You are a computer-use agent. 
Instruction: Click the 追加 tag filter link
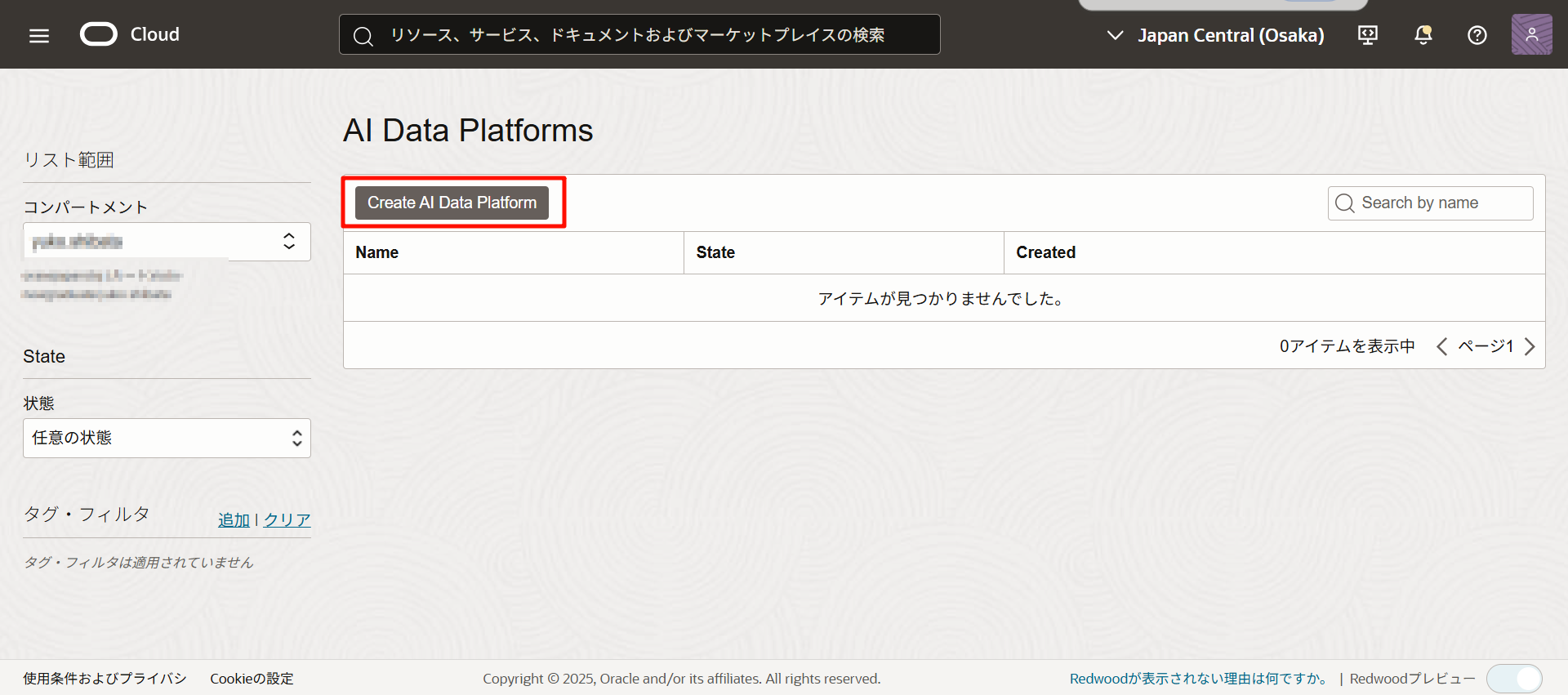234,519
